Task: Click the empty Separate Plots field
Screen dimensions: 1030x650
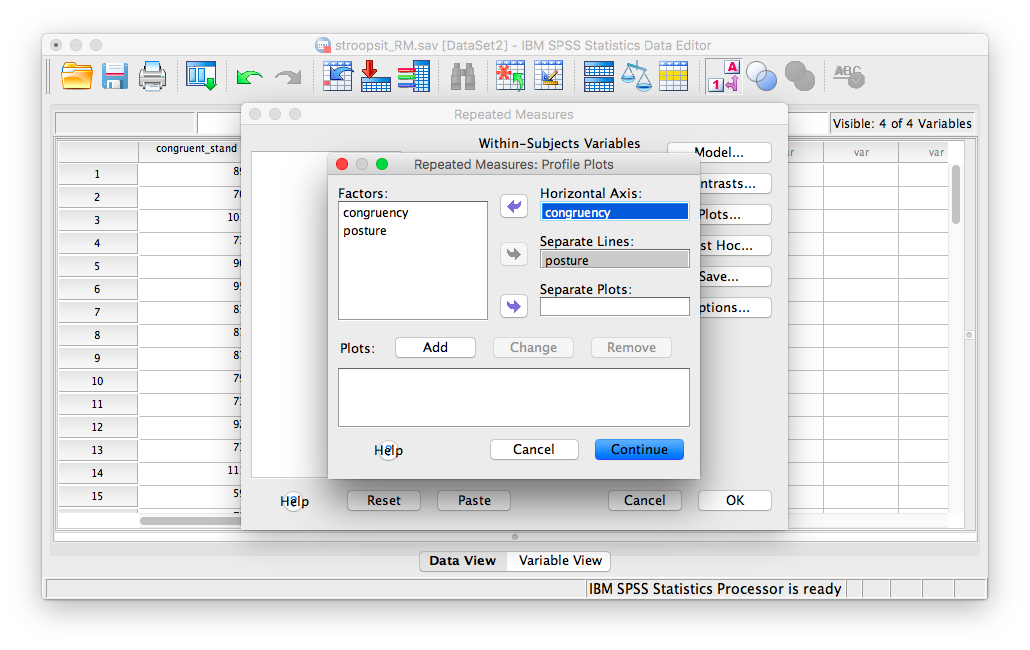Action: 615,307
